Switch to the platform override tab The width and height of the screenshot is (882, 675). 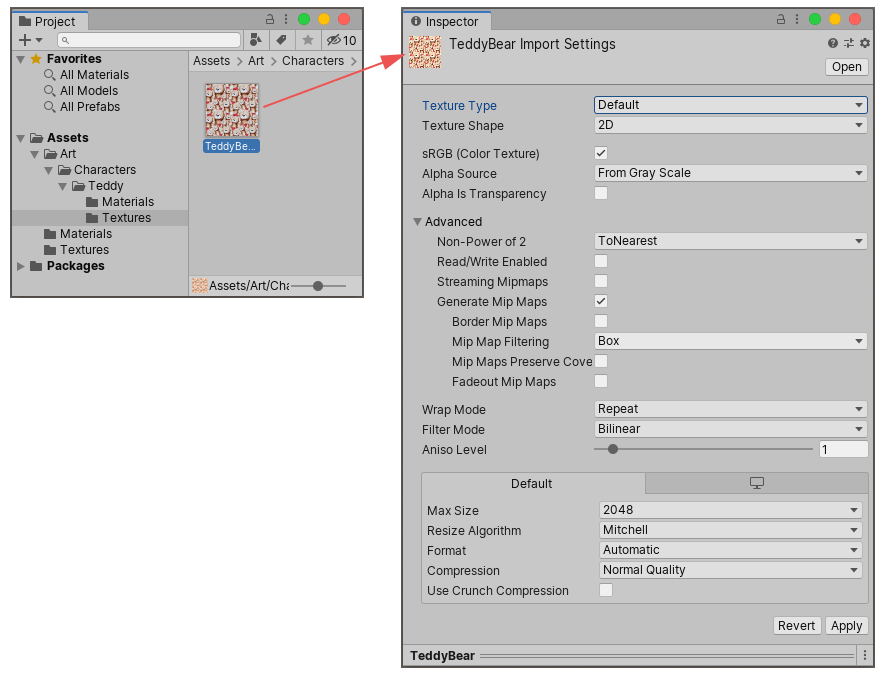pyautogui.click(x=756, y=483)
